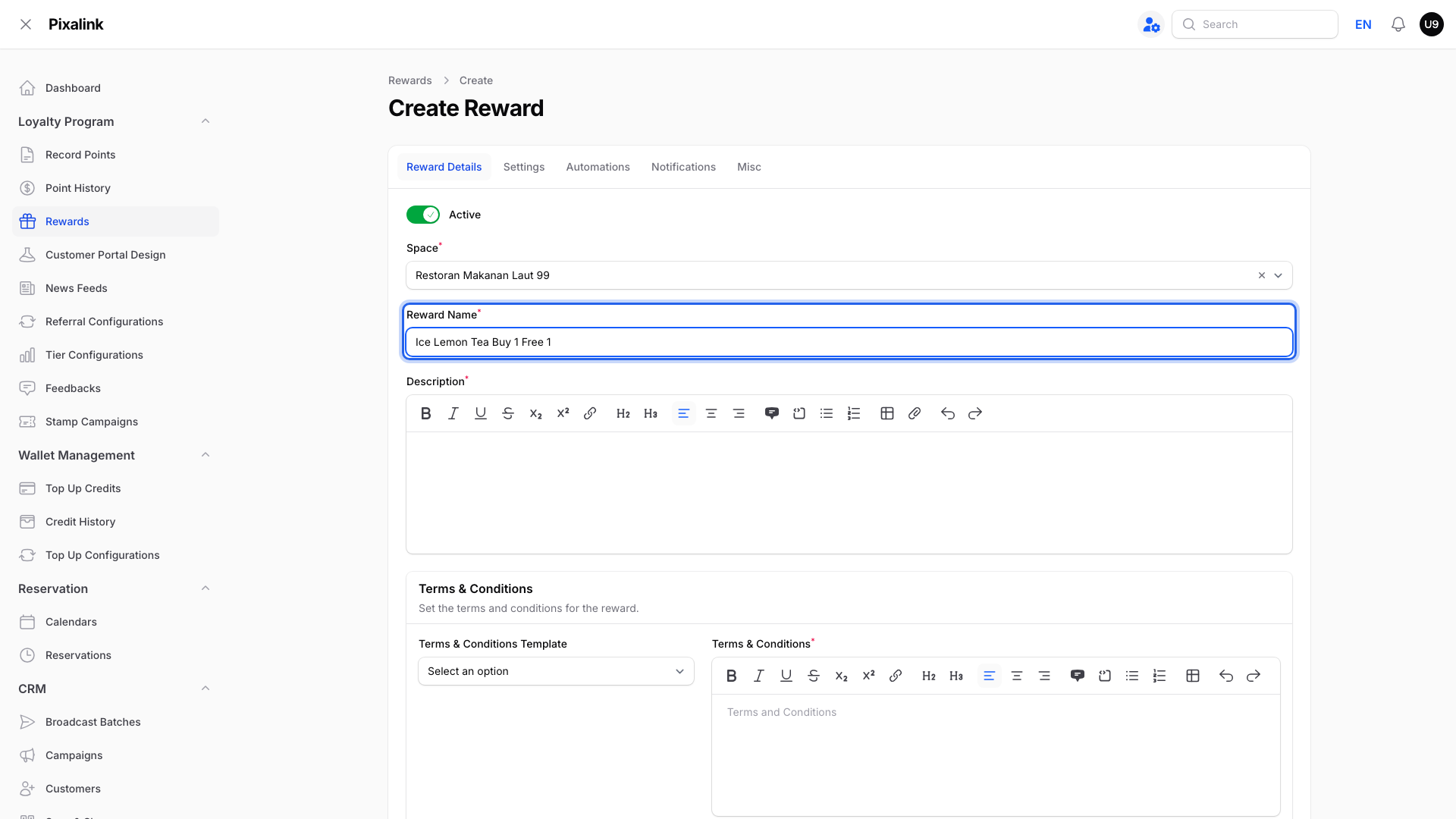Open the notifications bell

pyautogui.click(x=1398, y=24)
